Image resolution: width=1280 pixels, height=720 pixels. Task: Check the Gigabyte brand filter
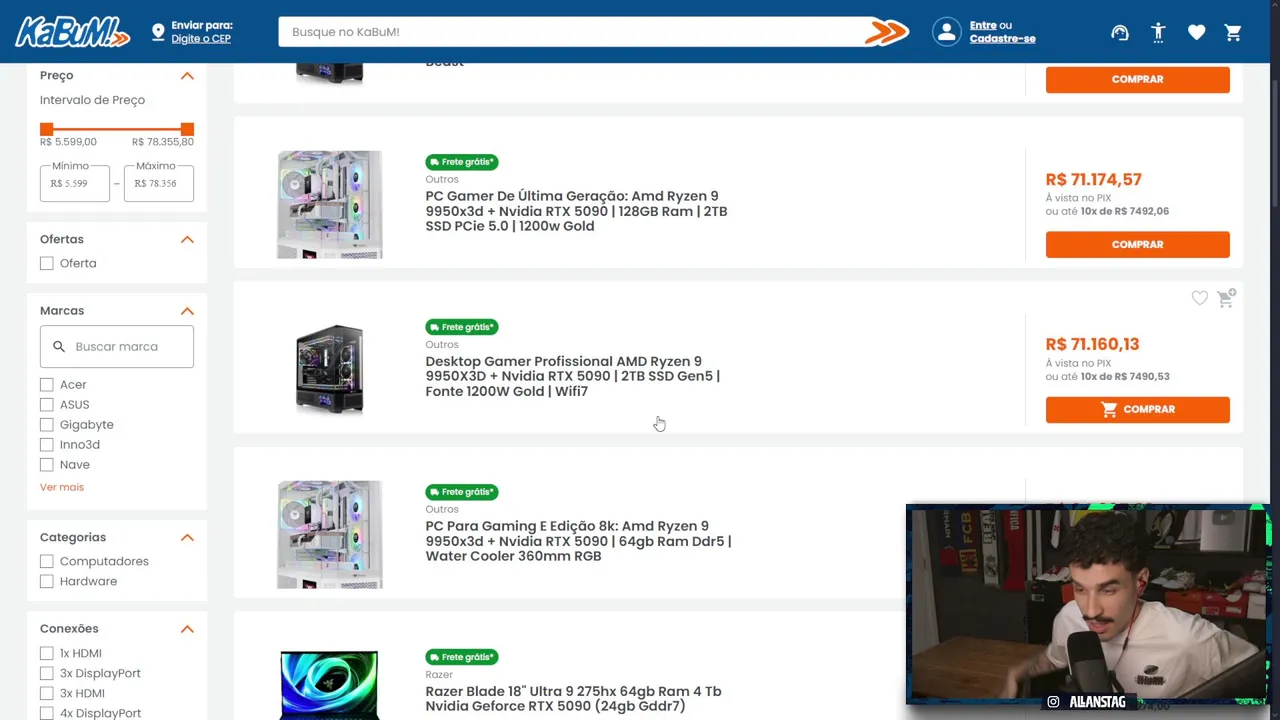pos(46,424)
